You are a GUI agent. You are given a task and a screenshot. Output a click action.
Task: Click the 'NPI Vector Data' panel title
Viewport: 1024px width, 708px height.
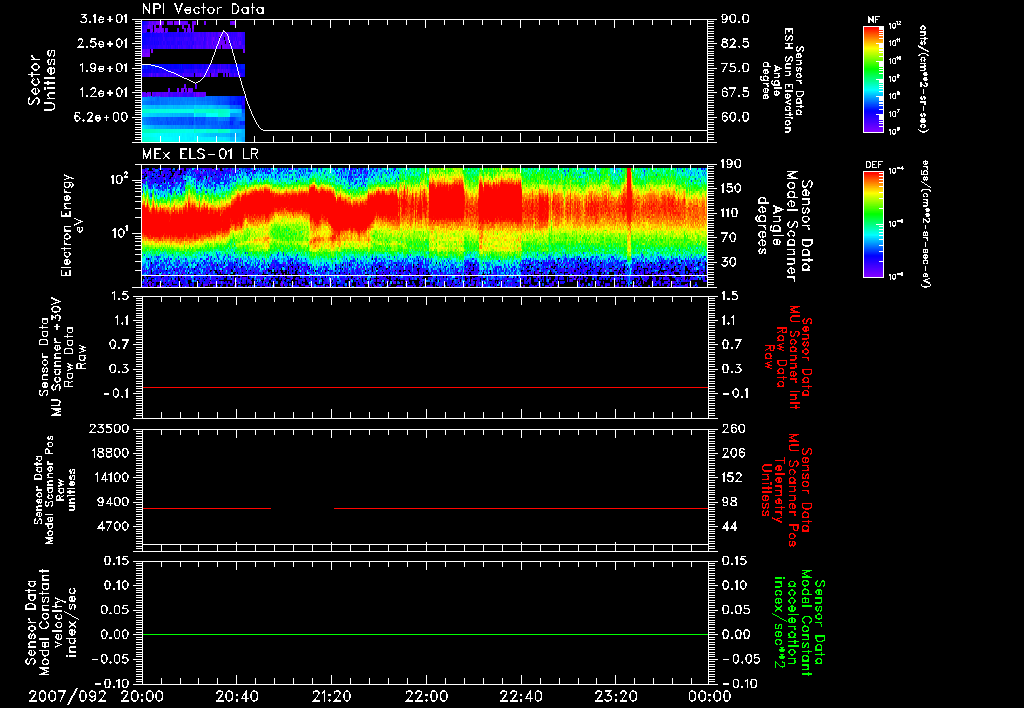pos(203,9)
